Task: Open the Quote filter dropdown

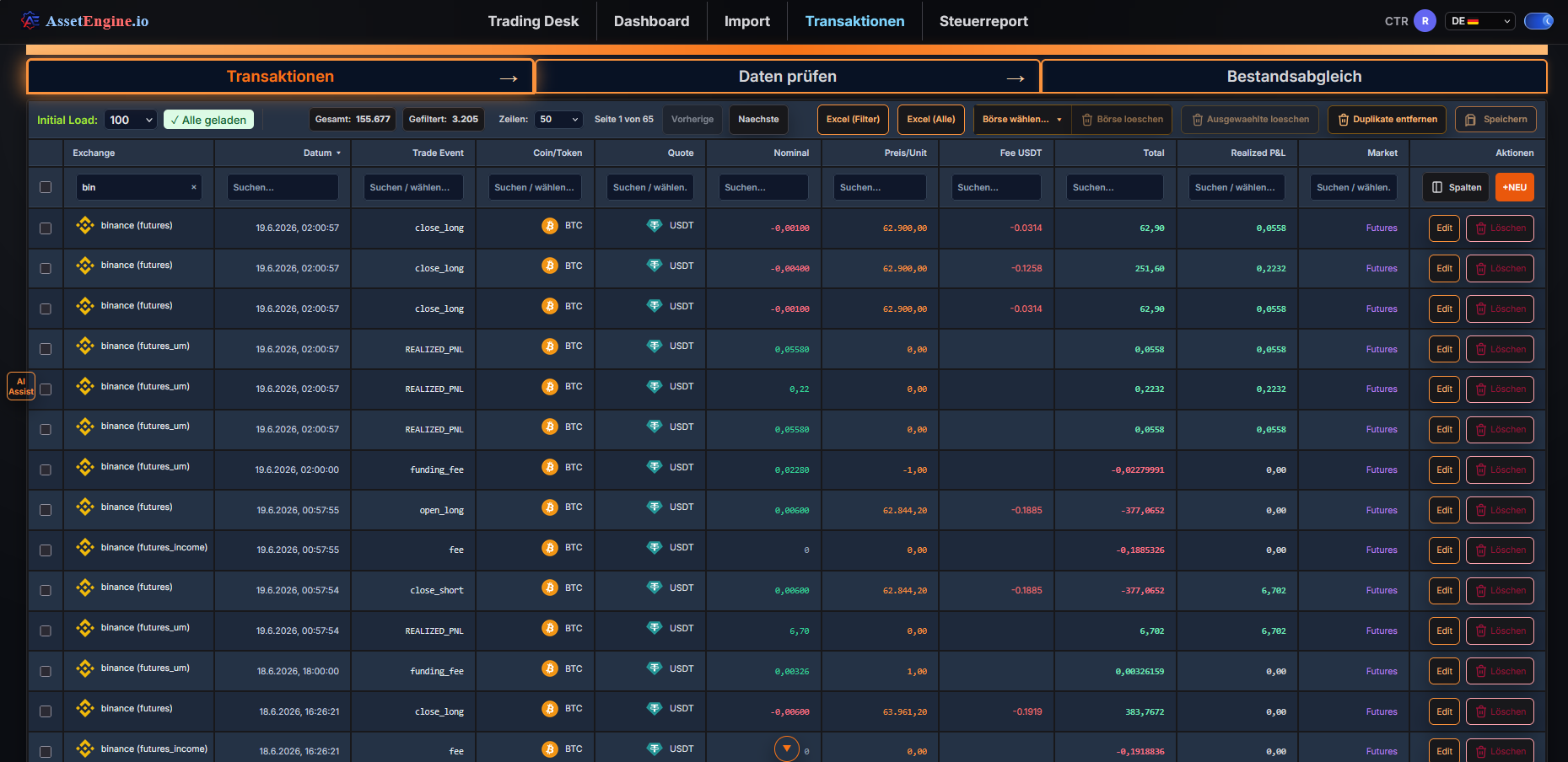Action: (x=650, y=187)
